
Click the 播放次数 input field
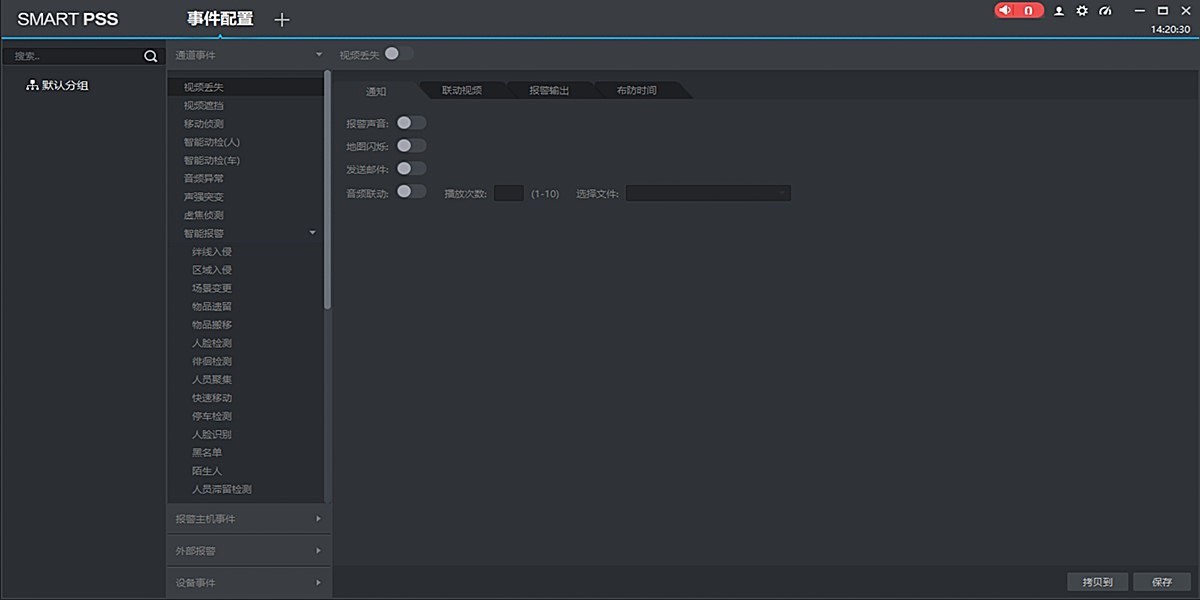coord(509,193)
